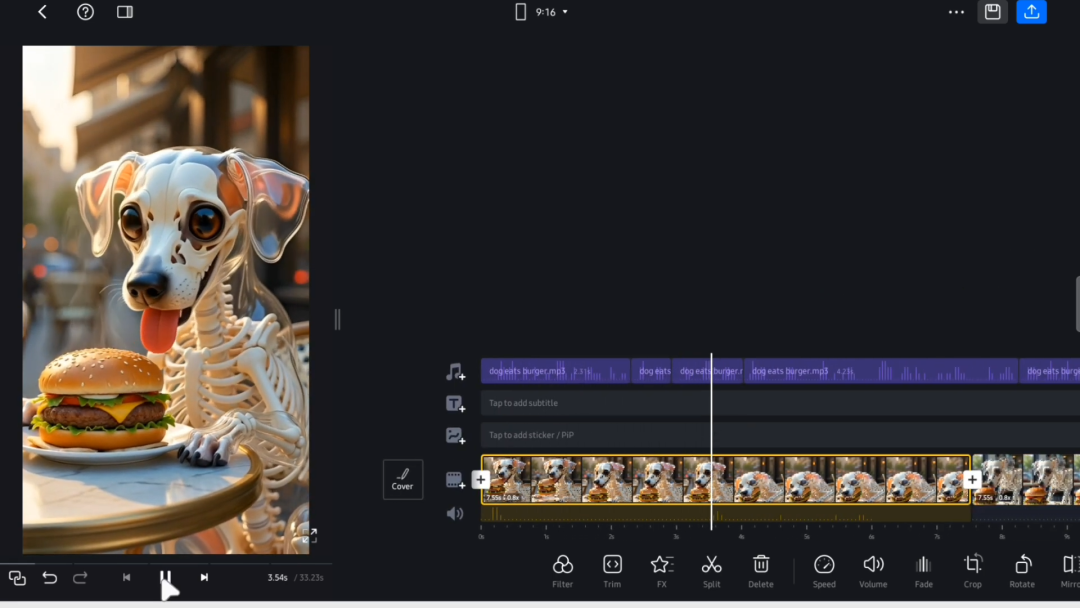Open the Filter tool
The image size is (1080, 608).
563,570
